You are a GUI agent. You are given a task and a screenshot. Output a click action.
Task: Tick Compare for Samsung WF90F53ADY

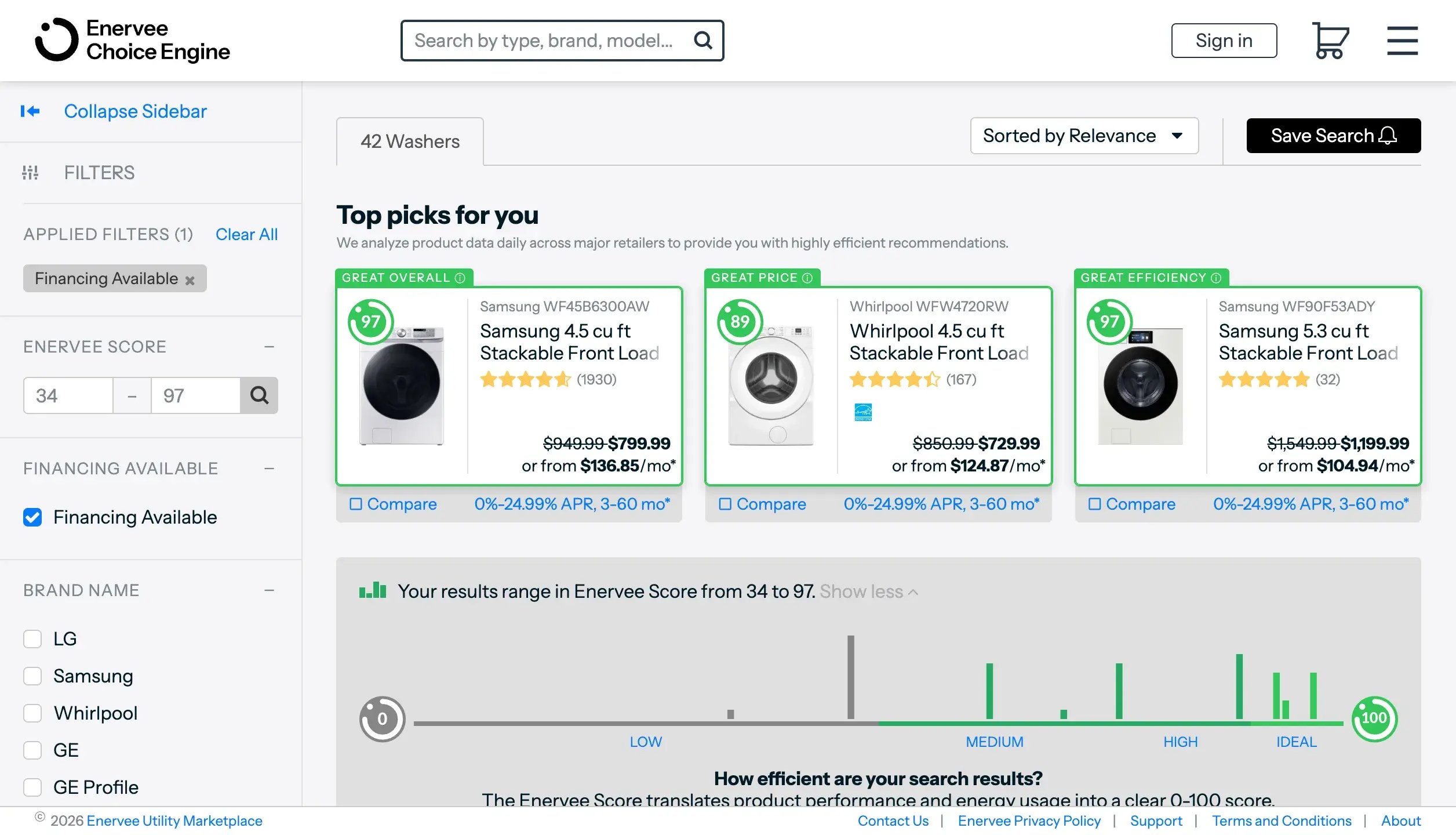click(1094, 504)
